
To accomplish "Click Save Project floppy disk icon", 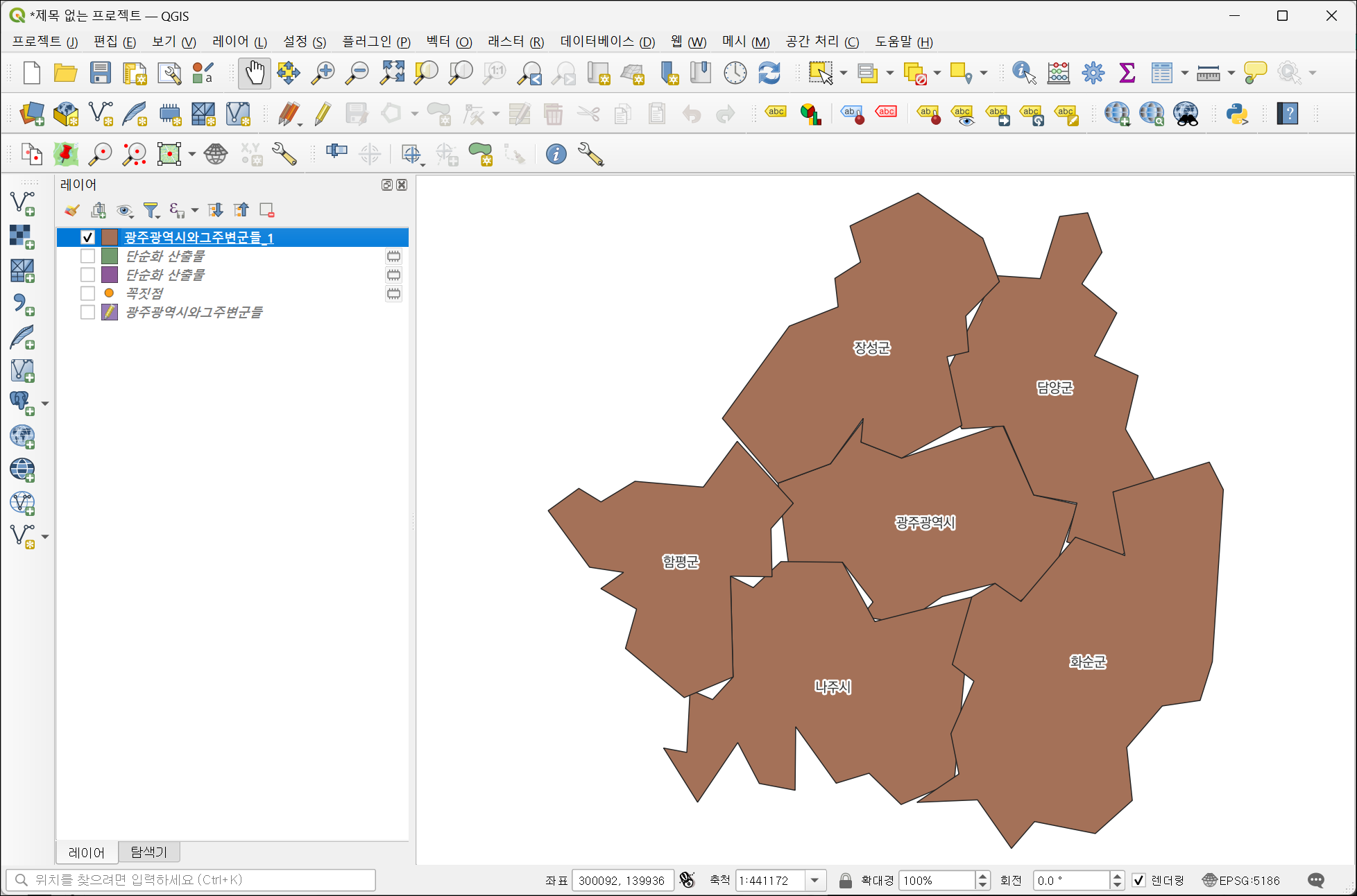I will pyautogui.click(x=100, y=73).
